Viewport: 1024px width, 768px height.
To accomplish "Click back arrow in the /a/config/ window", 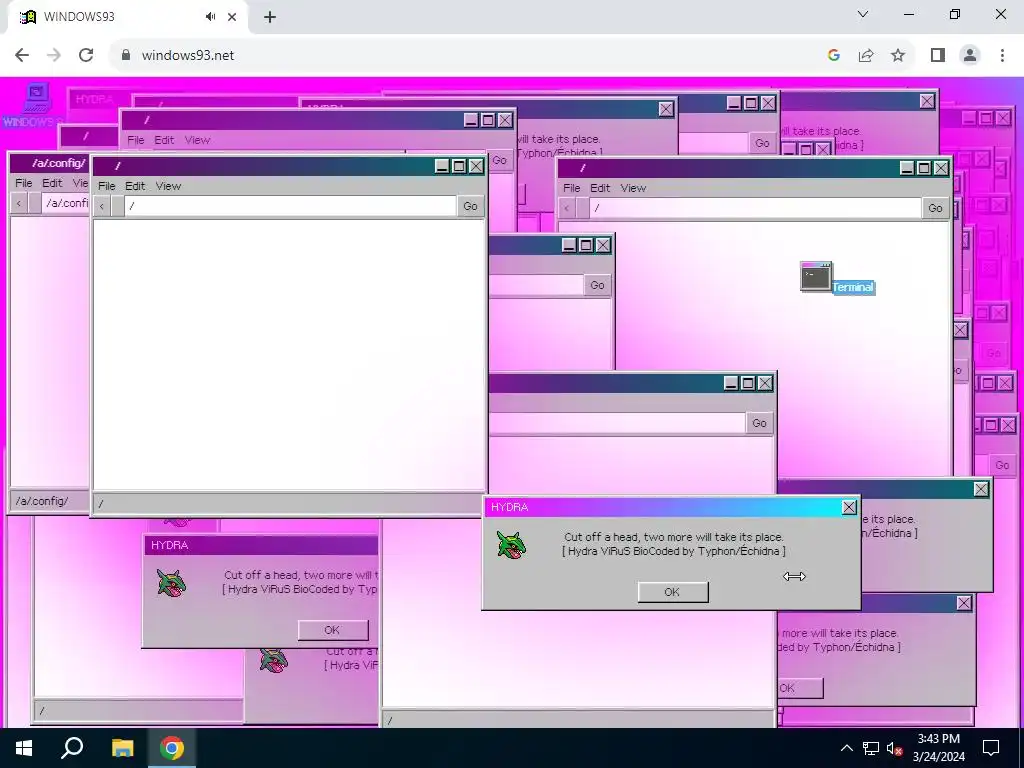I will 19,203.
